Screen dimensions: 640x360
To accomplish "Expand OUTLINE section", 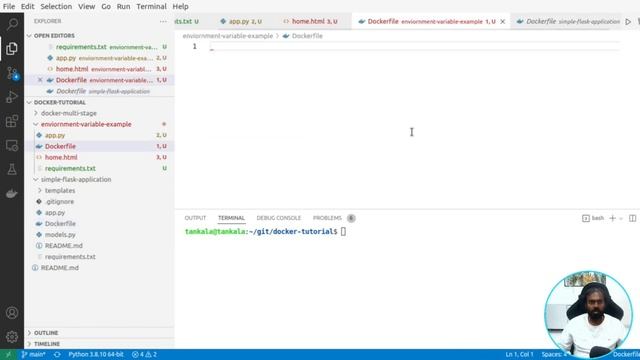I will pos(46,333).
